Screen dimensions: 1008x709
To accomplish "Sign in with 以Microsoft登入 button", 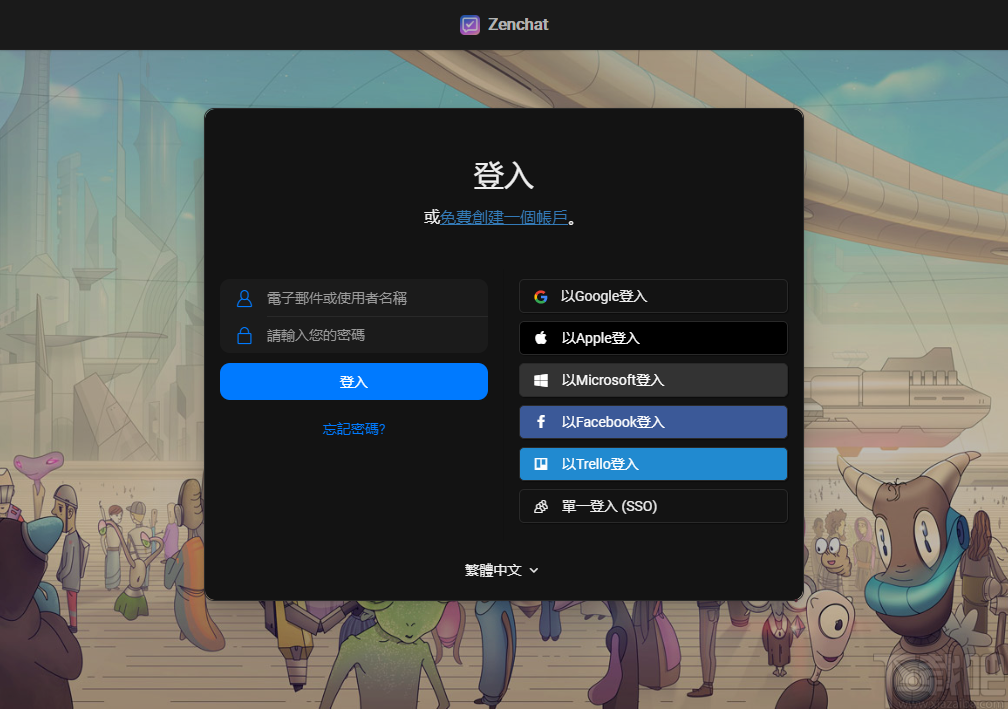I will click(653, 380).
